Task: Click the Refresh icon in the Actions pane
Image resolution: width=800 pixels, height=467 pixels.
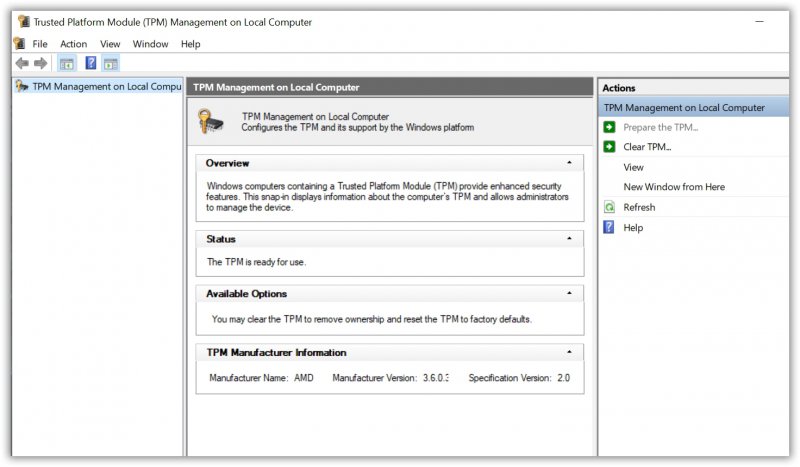Action: 609,207
